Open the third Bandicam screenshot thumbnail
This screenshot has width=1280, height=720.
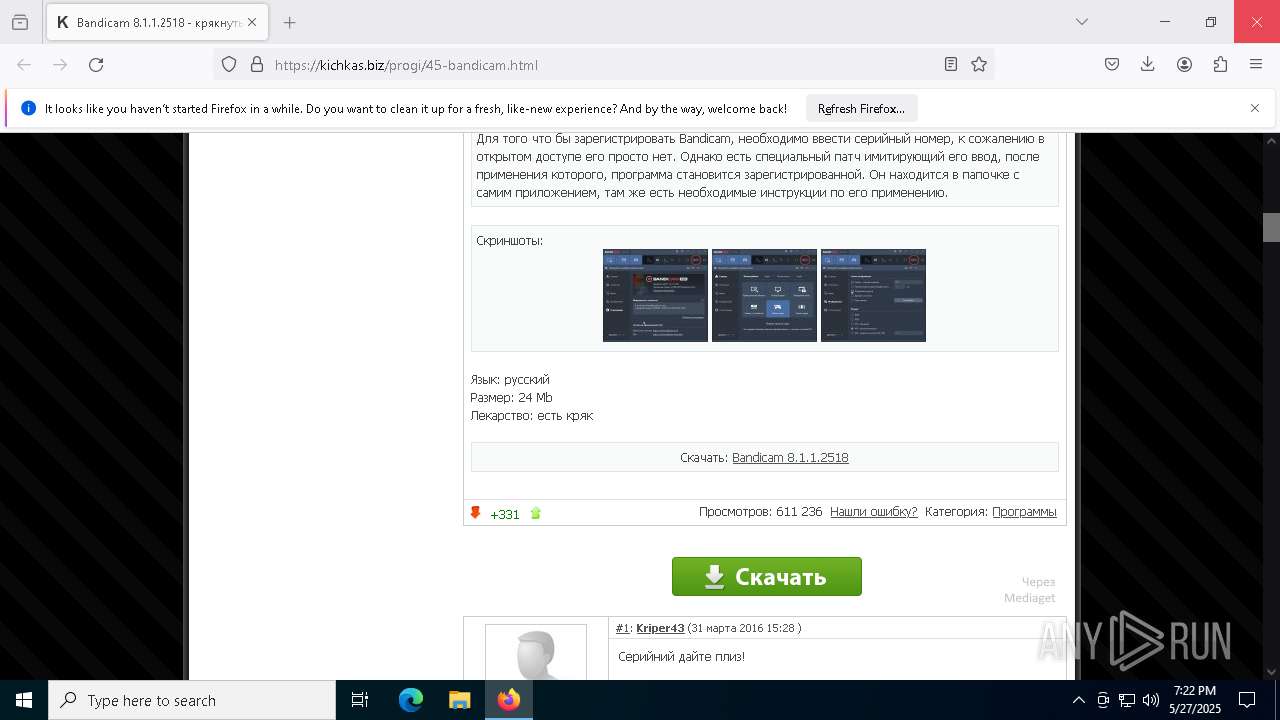coord(873,295)
